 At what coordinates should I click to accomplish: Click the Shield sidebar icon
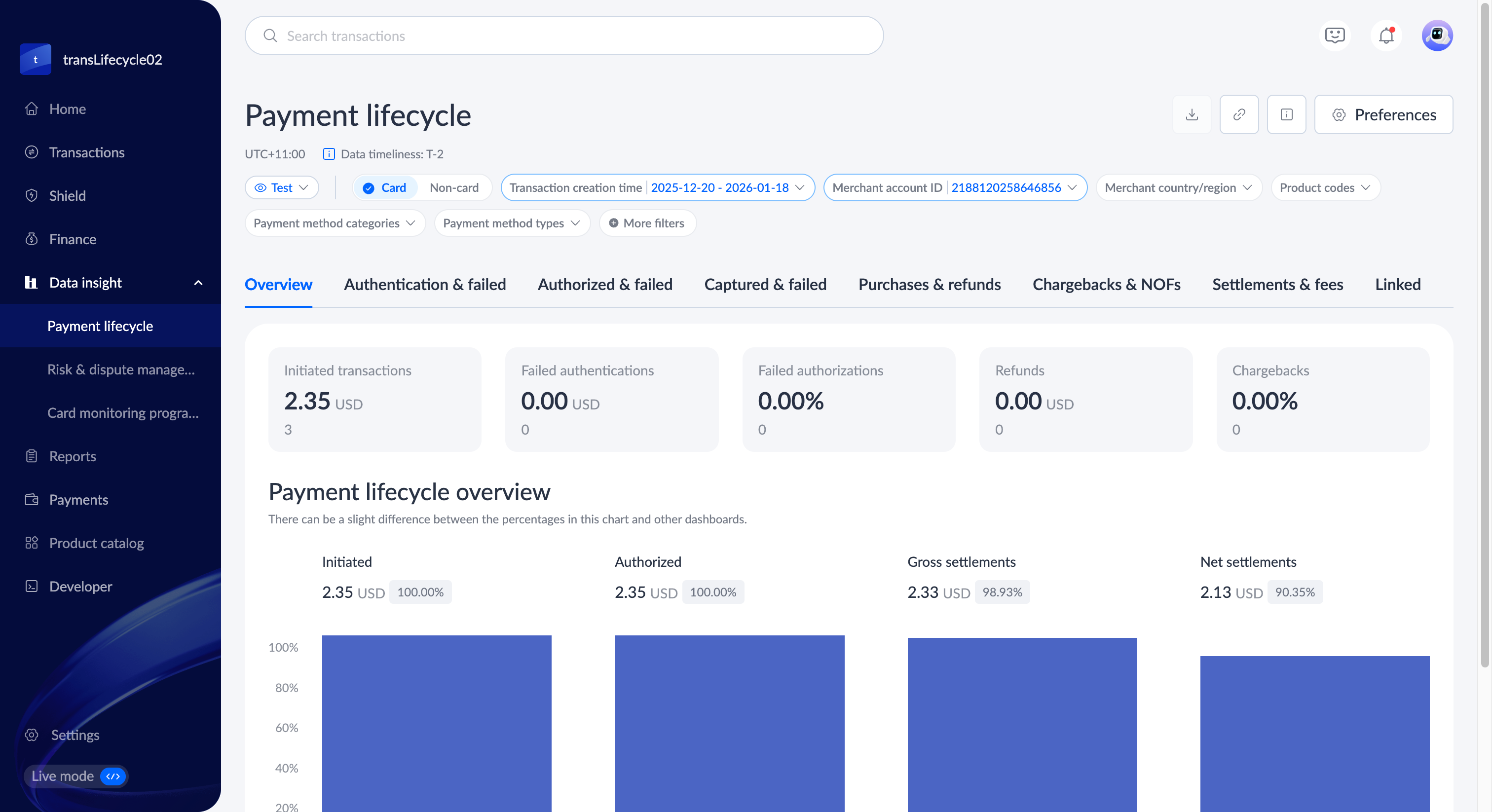coord(32,196)
